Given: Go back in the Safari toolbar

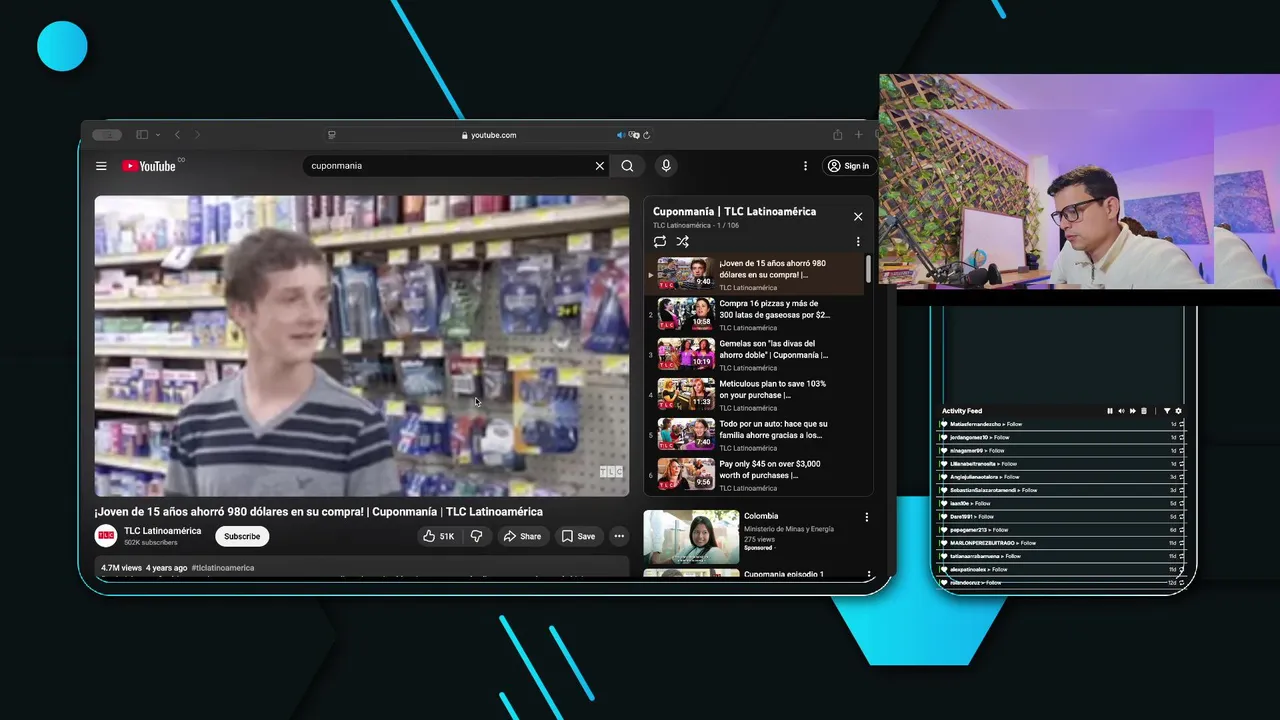Looking at the screenshot, I should (x=177, y=135).
